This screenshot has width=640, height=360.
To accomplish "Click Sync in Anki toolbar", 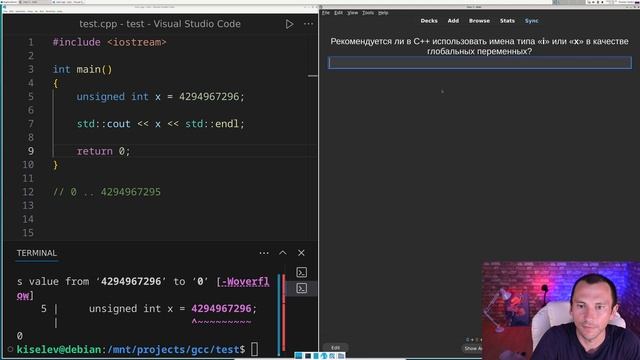I will tap(531, 21).
